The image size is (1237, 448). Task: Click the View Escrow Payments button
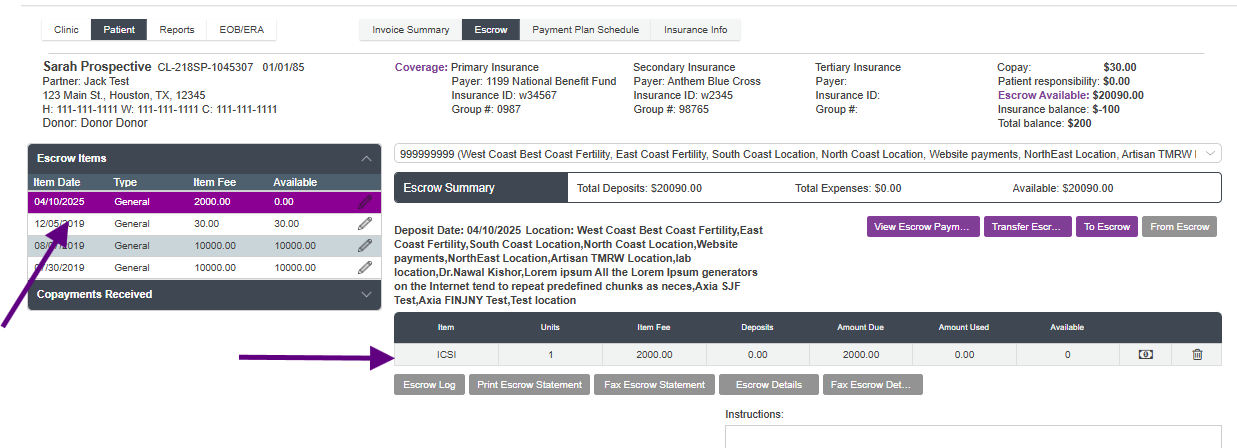pyautogui.click(x=923, y=227)
